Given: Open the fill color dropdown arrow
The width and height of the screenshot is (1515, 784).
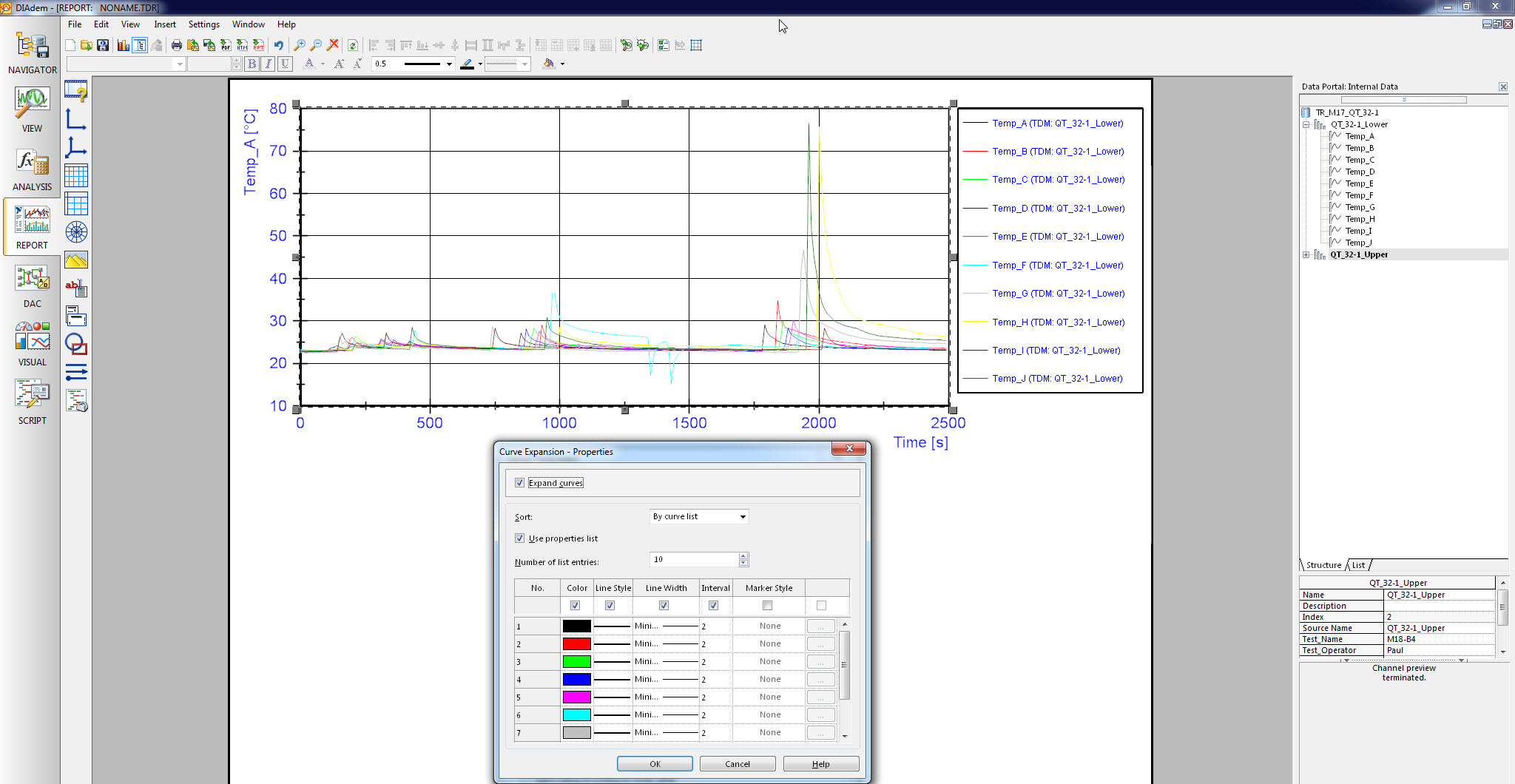Looking at the screenshot, I should click(x=562, y=64).
